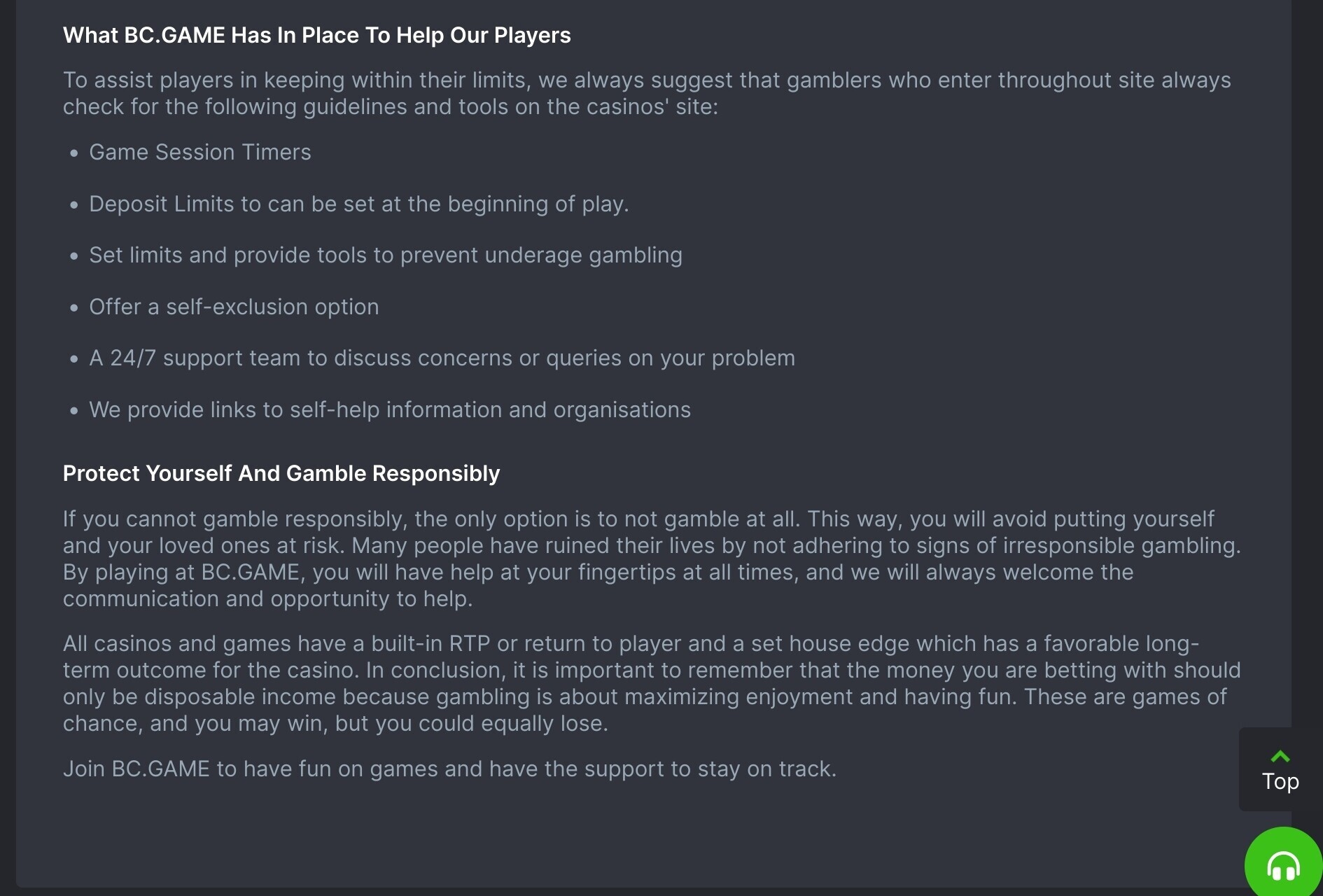Click the green up-arrow chevron above Top
This screenshot has height=896, width=1323.
(x=1280, y=756)
